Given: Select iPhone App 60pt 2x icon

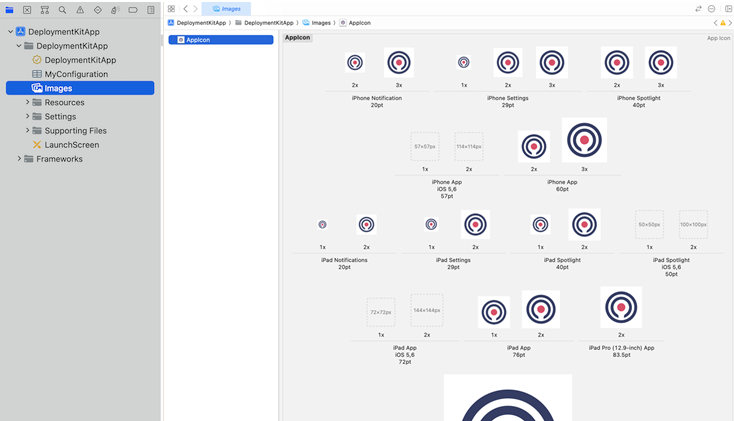Looking at the screenshot, I should click(x=534, y=147).
